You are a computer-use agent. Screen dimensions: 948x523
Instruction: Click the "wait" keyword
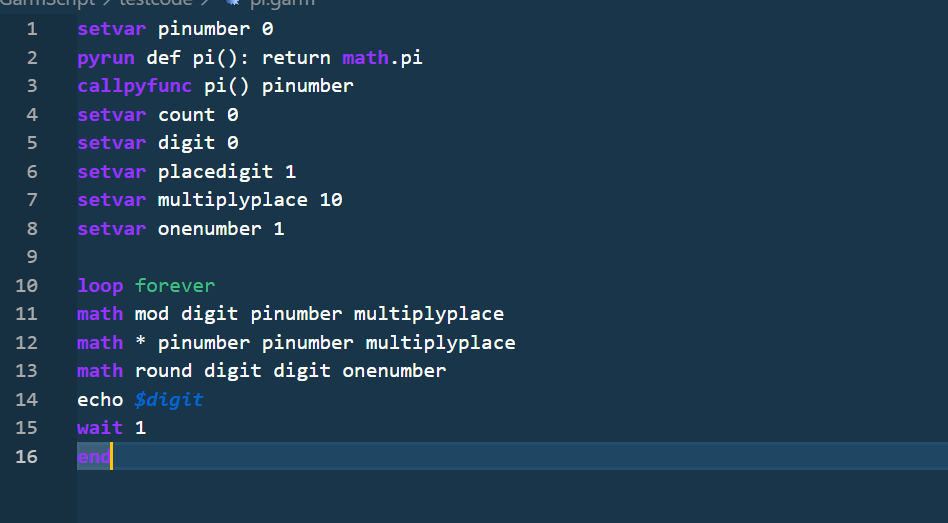(100, 428)
